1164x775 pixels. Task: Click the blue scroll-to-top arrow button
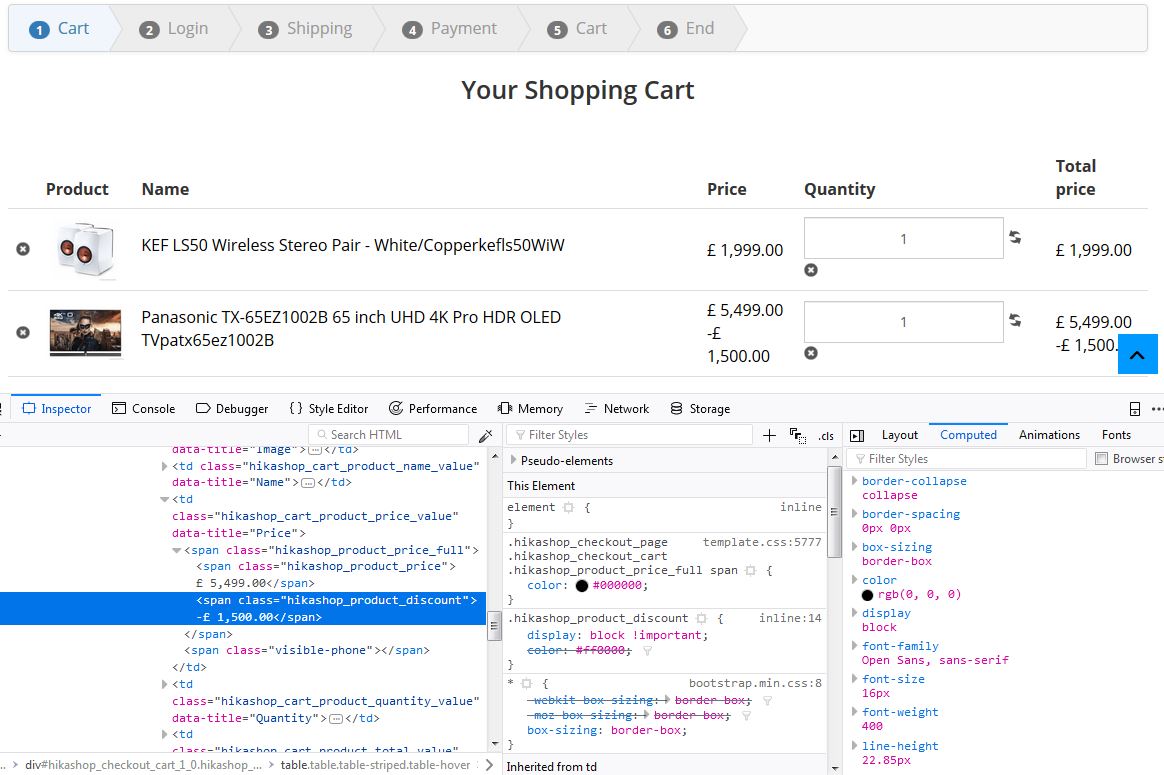1137,354
